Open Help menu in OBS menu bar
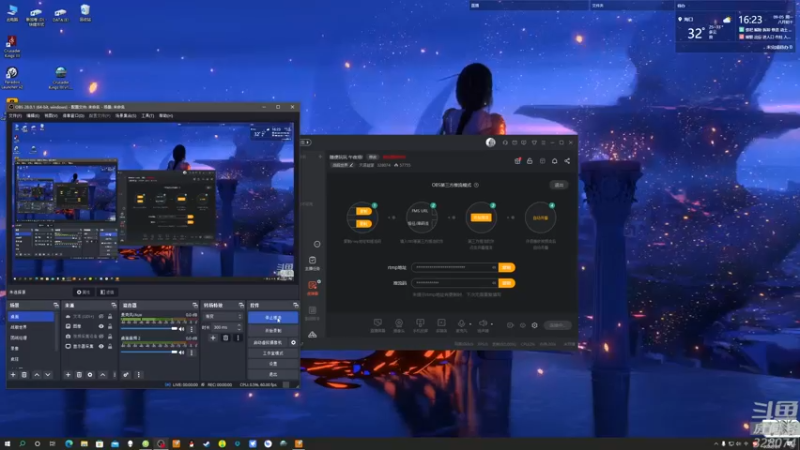Image resolution: width=800 pixels, height=450 pixels. tap(166, 116)
